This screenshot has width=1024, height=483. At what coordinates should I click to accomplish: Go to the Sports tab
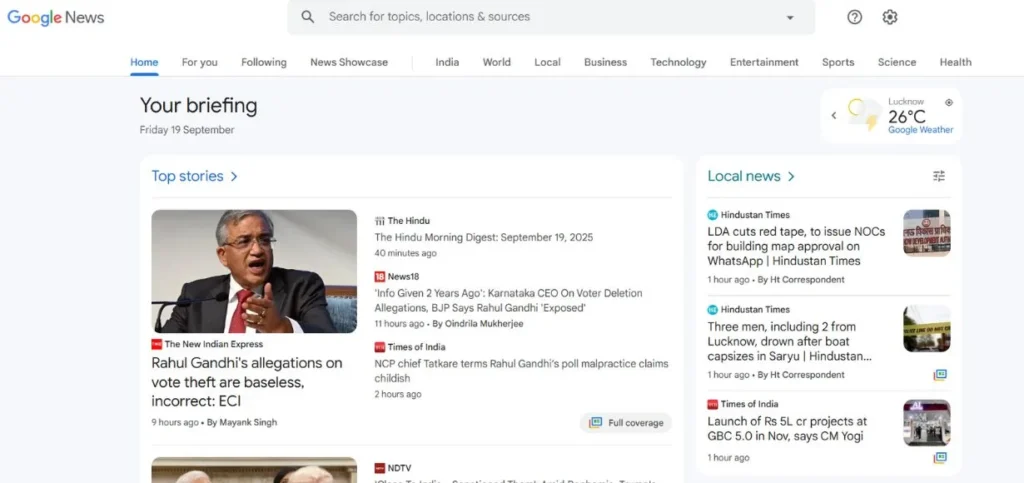coord(838,62)
